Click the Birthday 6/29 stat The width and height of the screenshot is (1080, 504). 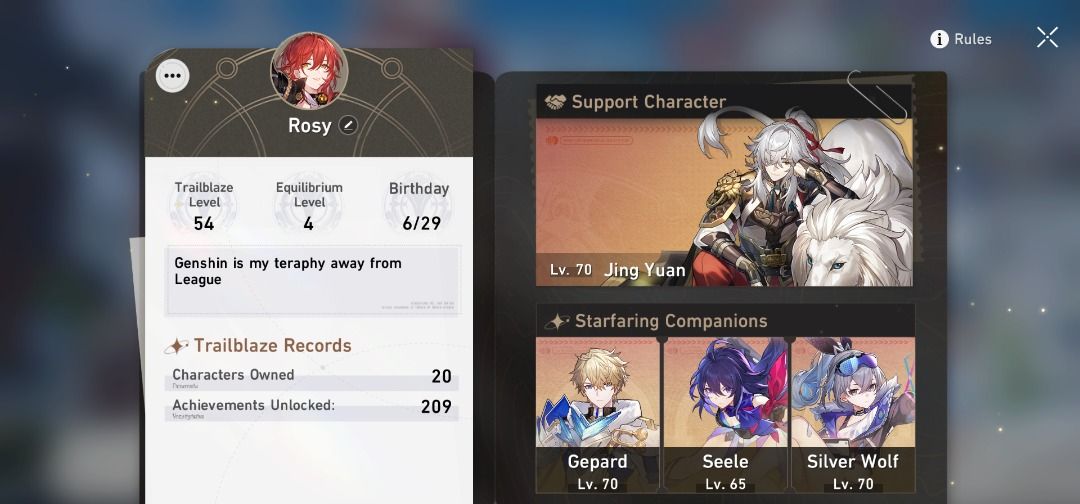coord(419,206)
